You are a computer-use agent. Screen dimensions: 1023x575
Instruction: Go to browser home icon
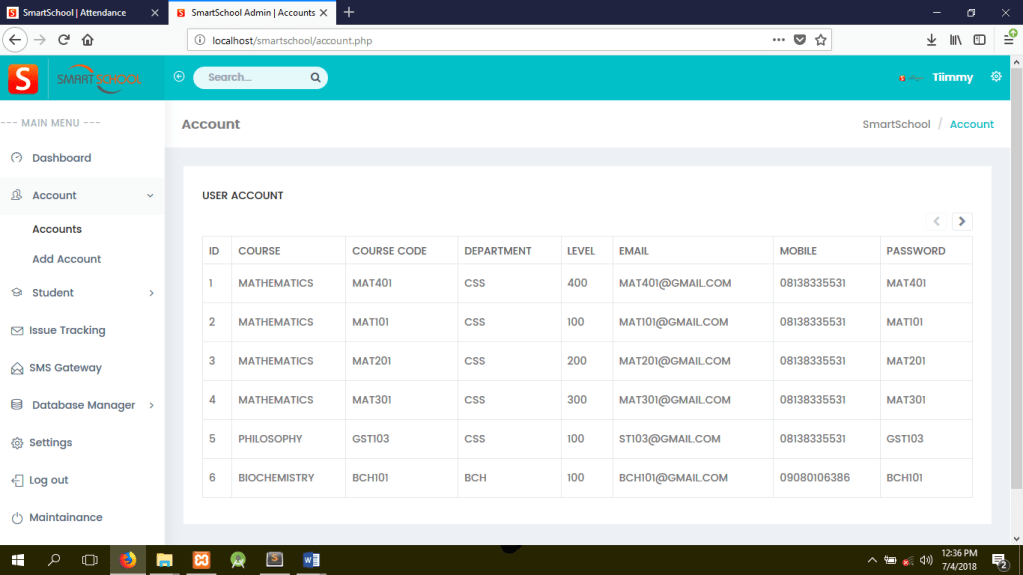(x=88, y=40)
